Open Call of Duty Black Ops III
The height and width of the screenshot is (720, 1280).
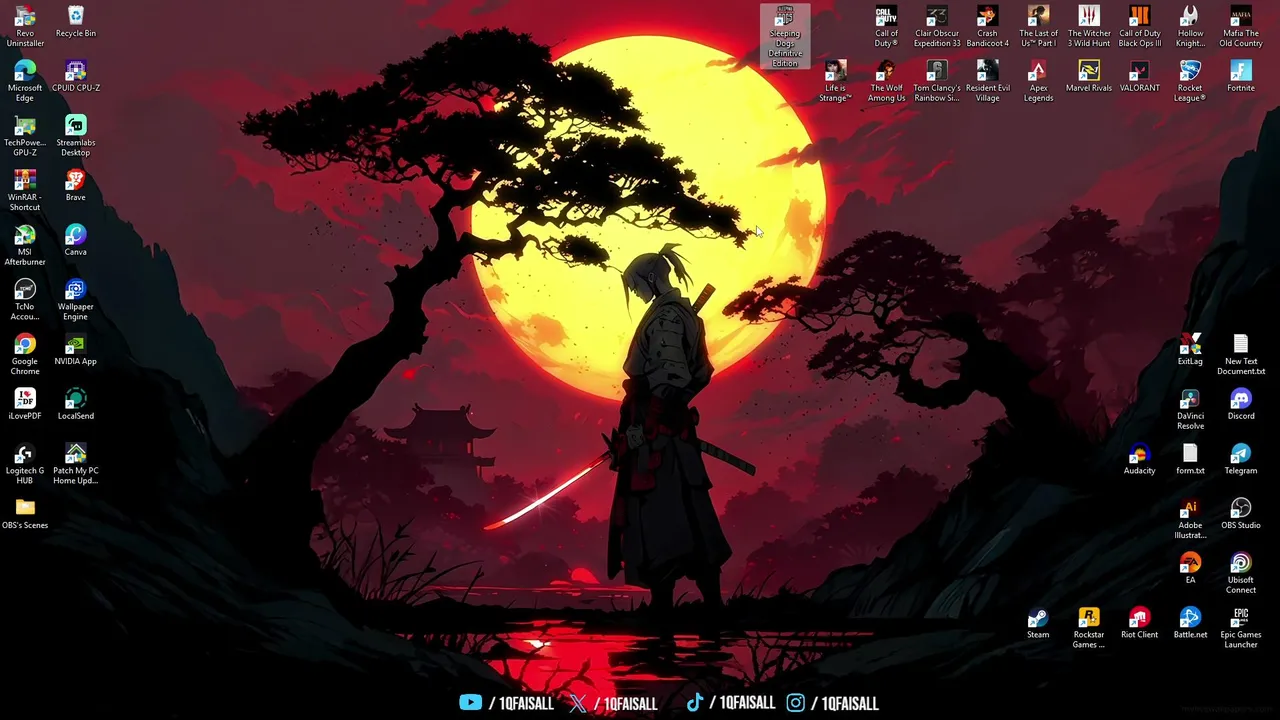pyautogui.click(x=1140, y=26)
